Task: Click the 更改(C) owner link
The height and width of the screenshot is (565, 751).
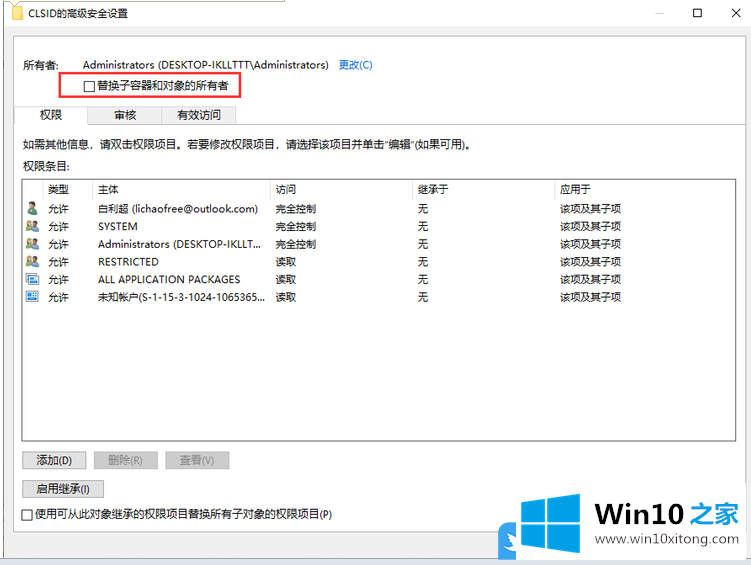Action: pyautogui.click(x=355, y=65)
